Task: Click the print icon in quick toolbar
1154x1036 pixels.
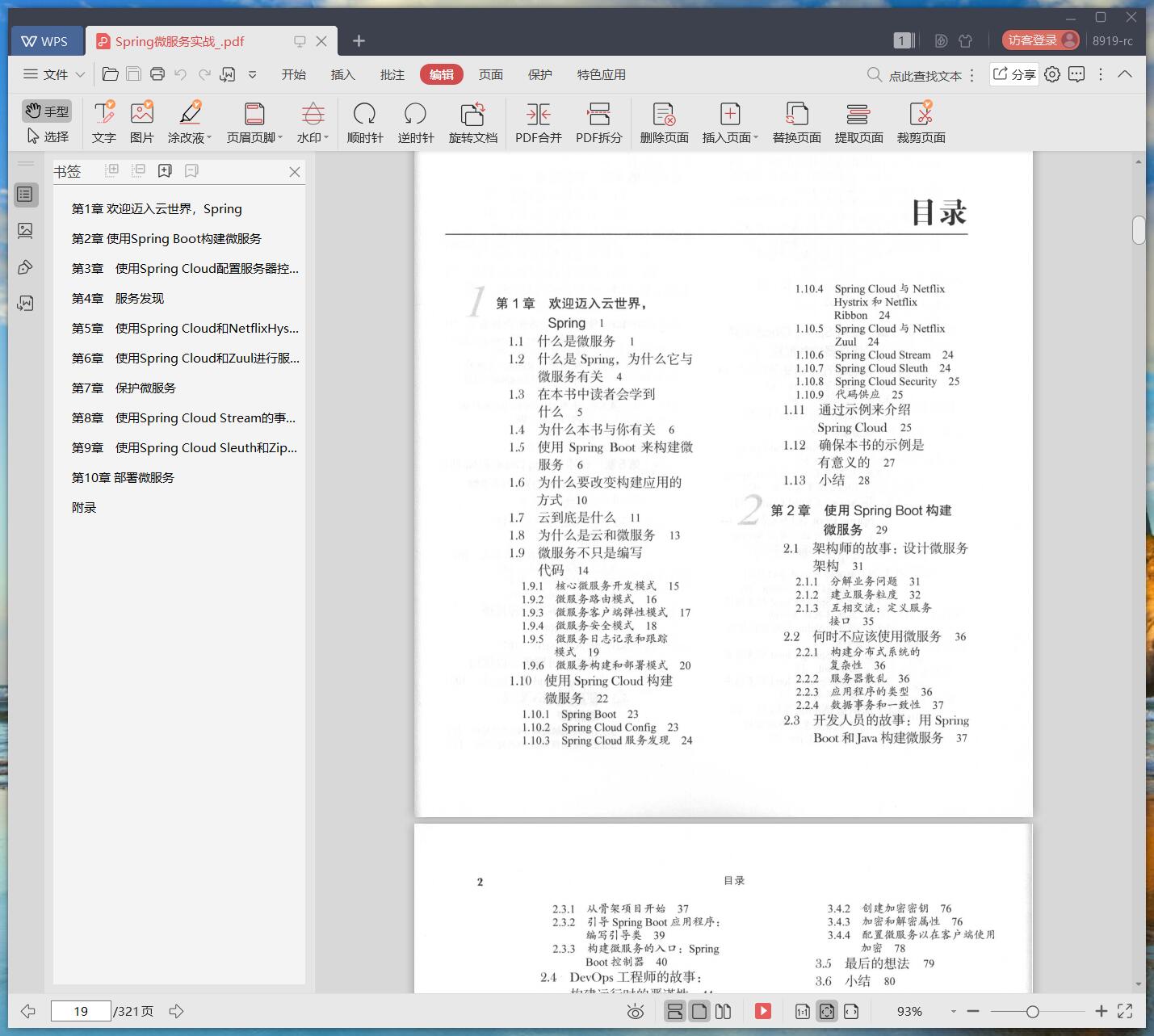Action: click(x=157, y=74)
